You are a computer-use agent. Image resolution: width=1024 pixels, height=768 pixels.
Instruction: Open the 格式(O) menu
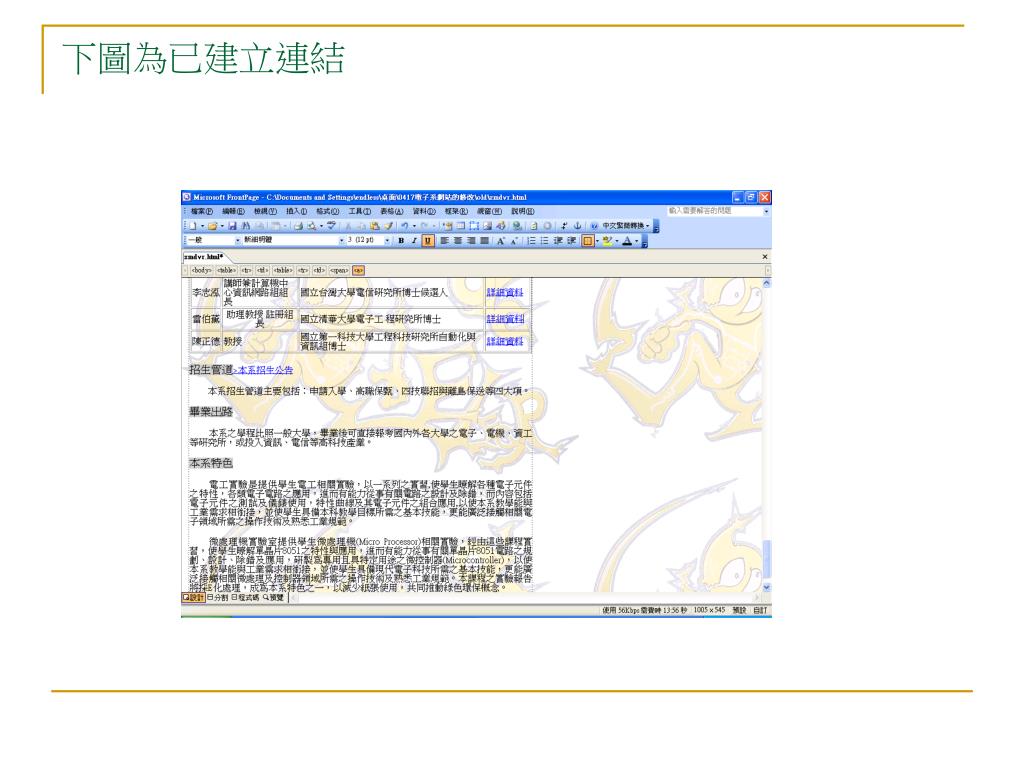328,211
